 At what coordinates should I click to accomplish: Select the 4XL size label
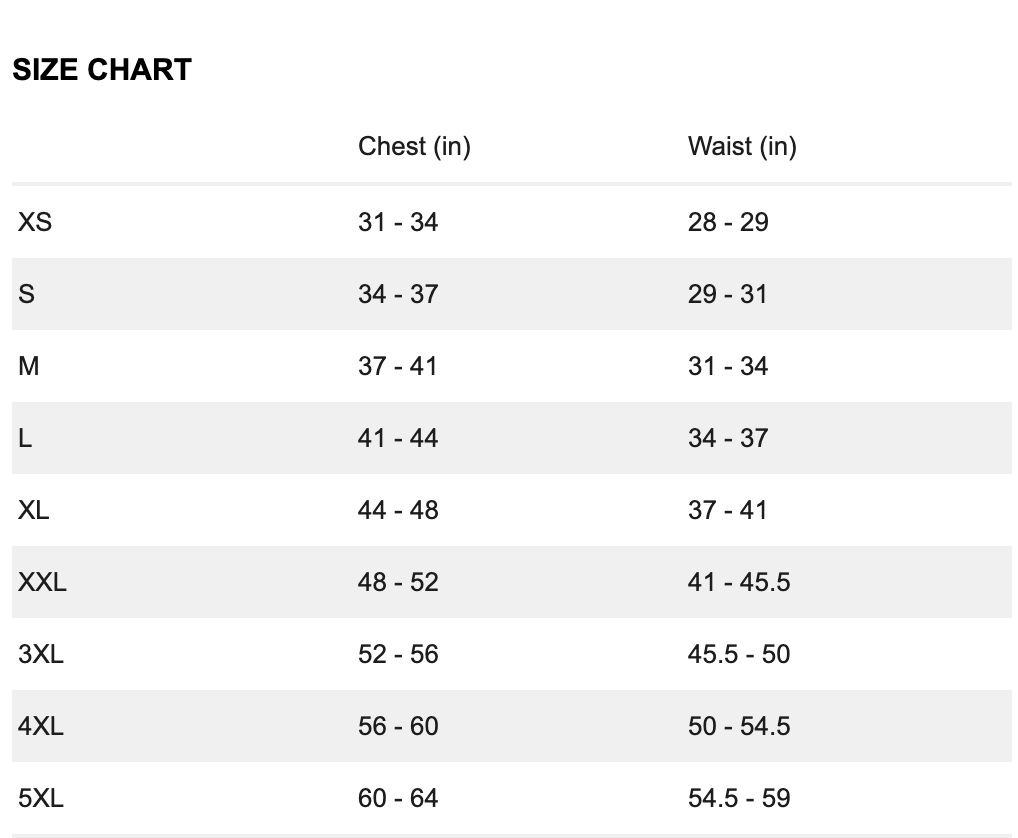pos(41,726)
